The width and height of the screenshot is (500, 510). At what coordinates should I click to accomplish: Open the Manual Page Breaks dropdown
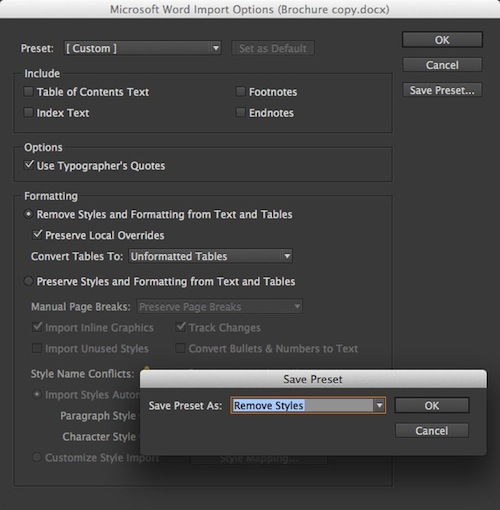point(220,306)
